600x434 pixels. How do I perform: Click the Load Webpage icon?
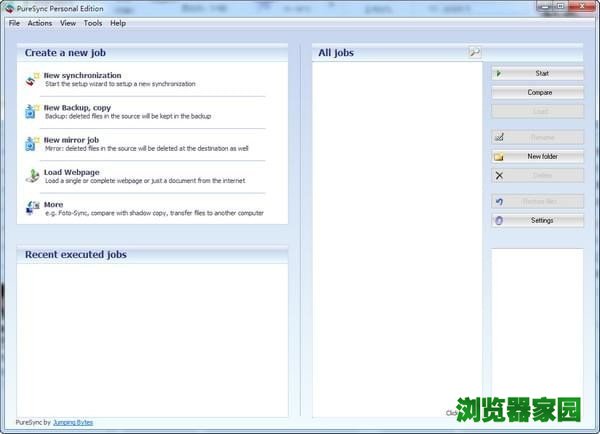pyautogui.click(x=32, y=176)
